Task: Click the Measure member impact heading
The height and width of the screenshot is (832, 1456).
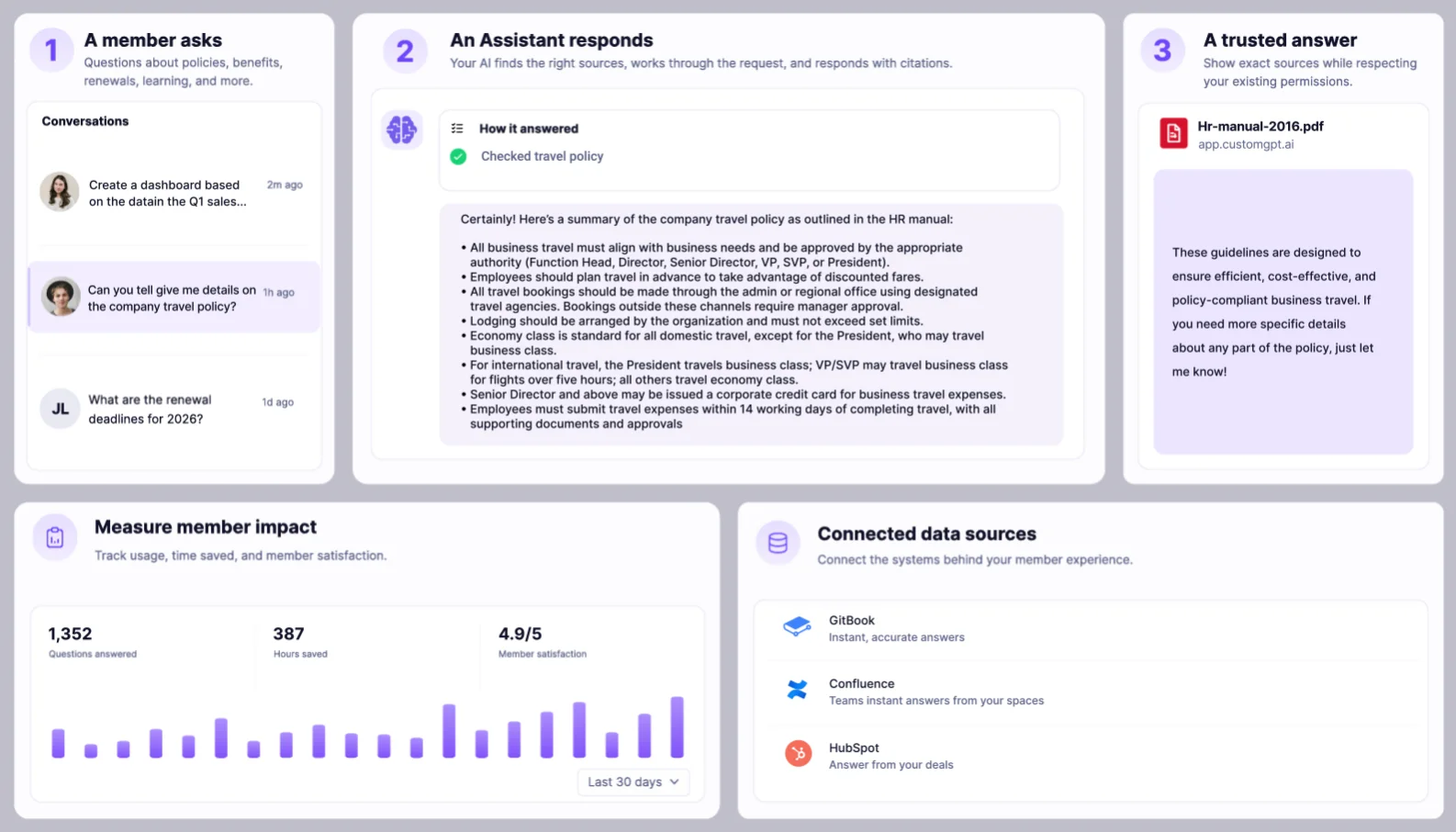Action: [206, 527]
